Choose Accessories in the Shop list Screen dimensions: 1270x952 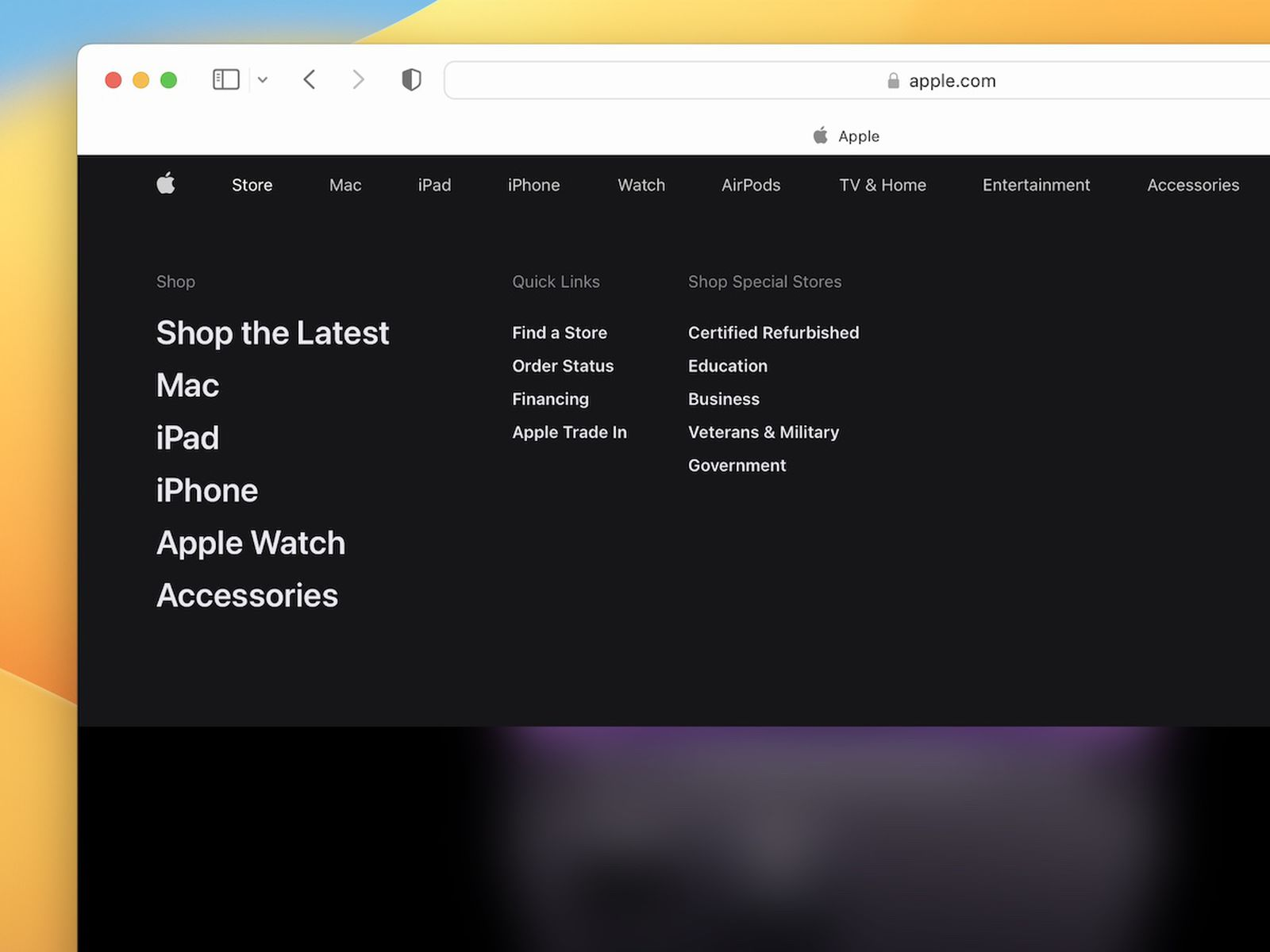click(x=247, y=596)
